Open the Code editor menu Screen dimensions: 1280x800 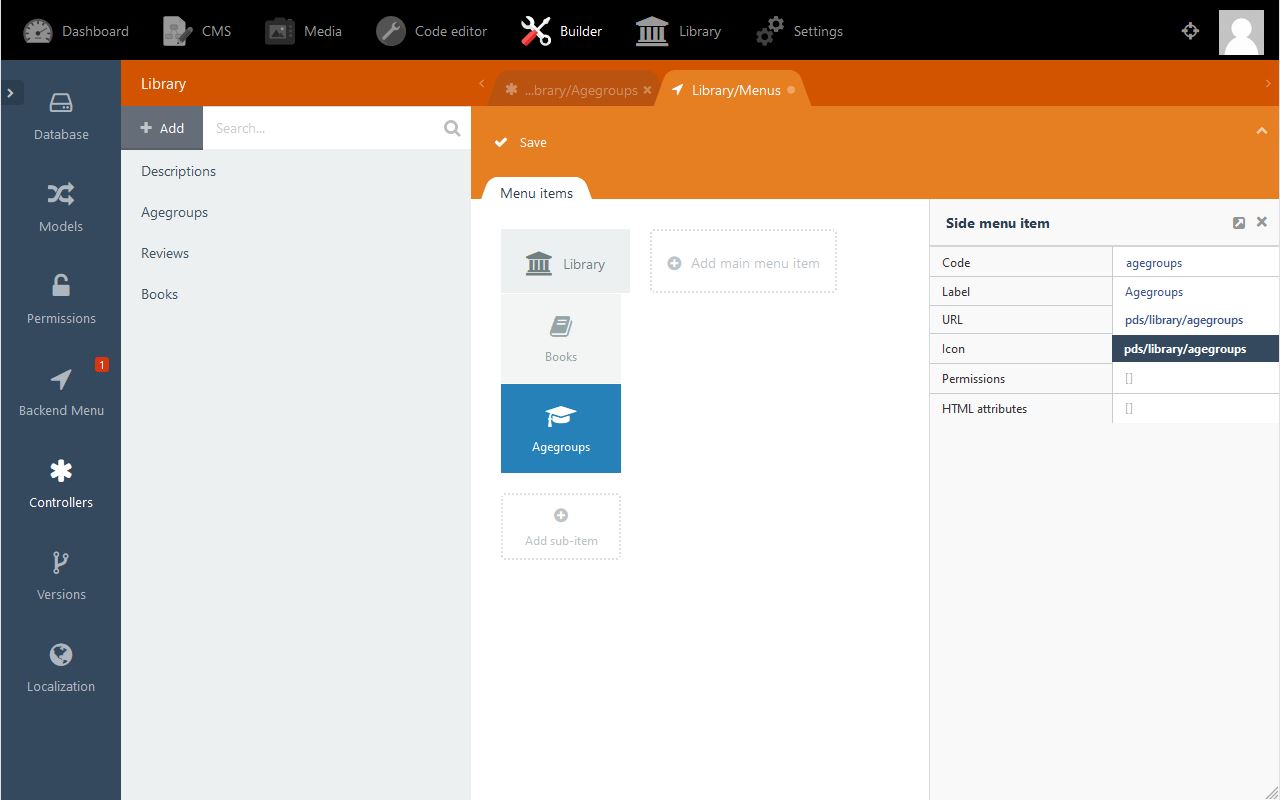[432, 31]
